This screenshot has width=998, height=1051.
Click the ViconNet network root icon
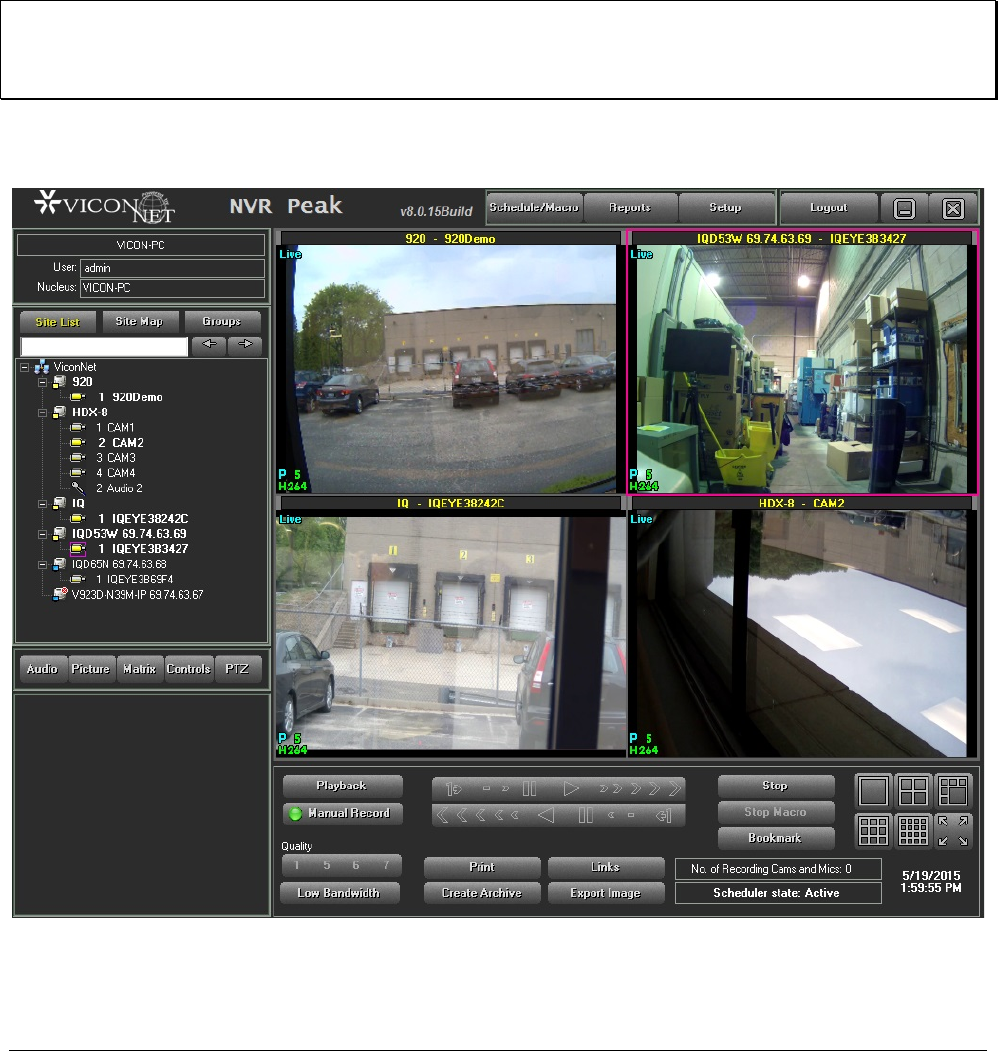[42, 367]
